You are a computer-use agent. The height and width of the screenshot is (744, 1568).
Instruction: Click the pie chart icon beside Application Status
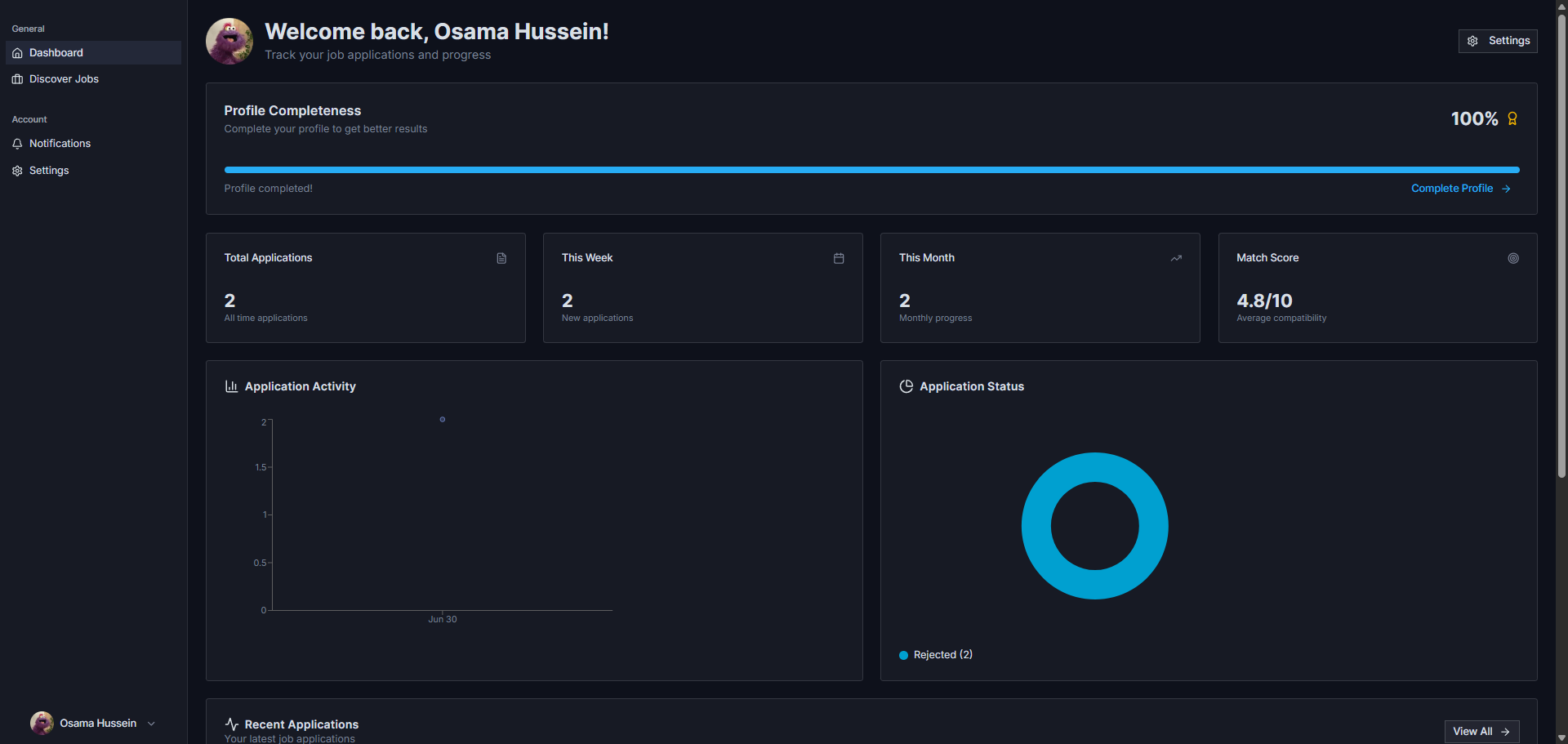pos(906,386)
